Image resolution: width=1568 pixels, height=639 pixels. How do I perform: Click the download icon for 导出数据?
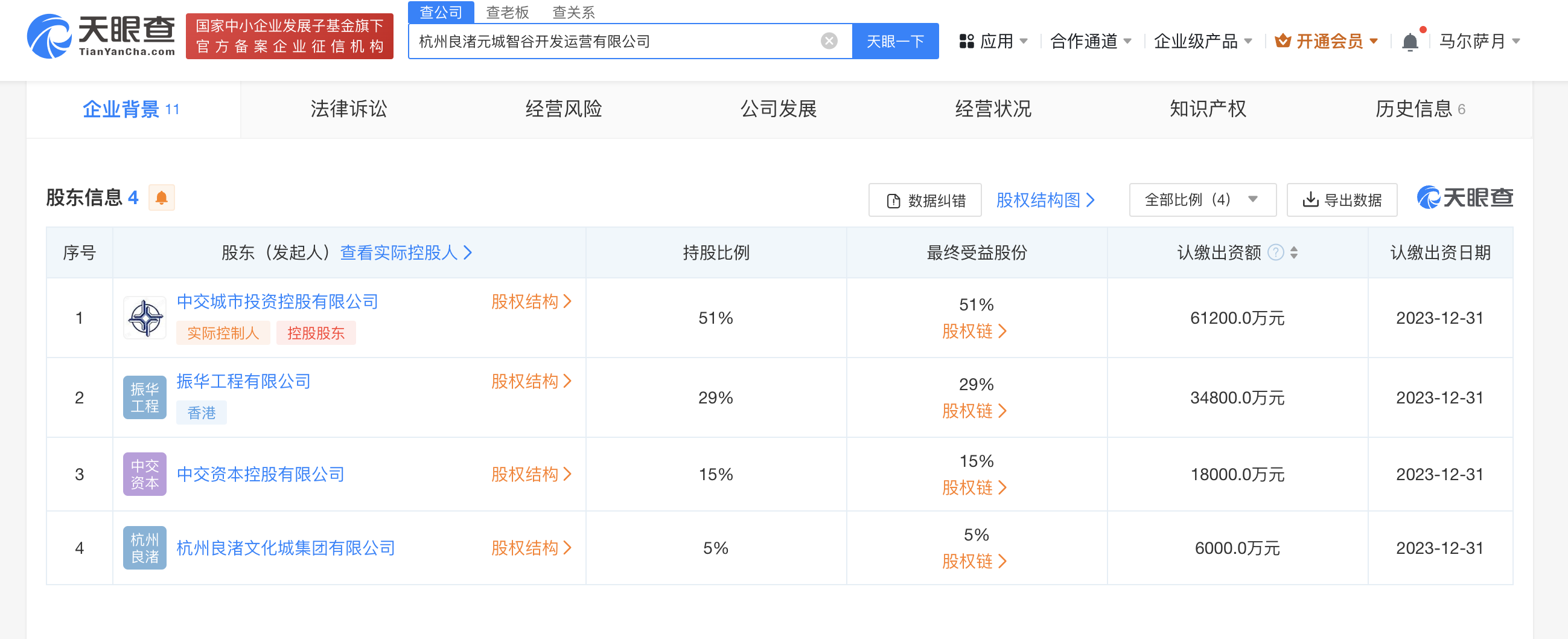1310,199
